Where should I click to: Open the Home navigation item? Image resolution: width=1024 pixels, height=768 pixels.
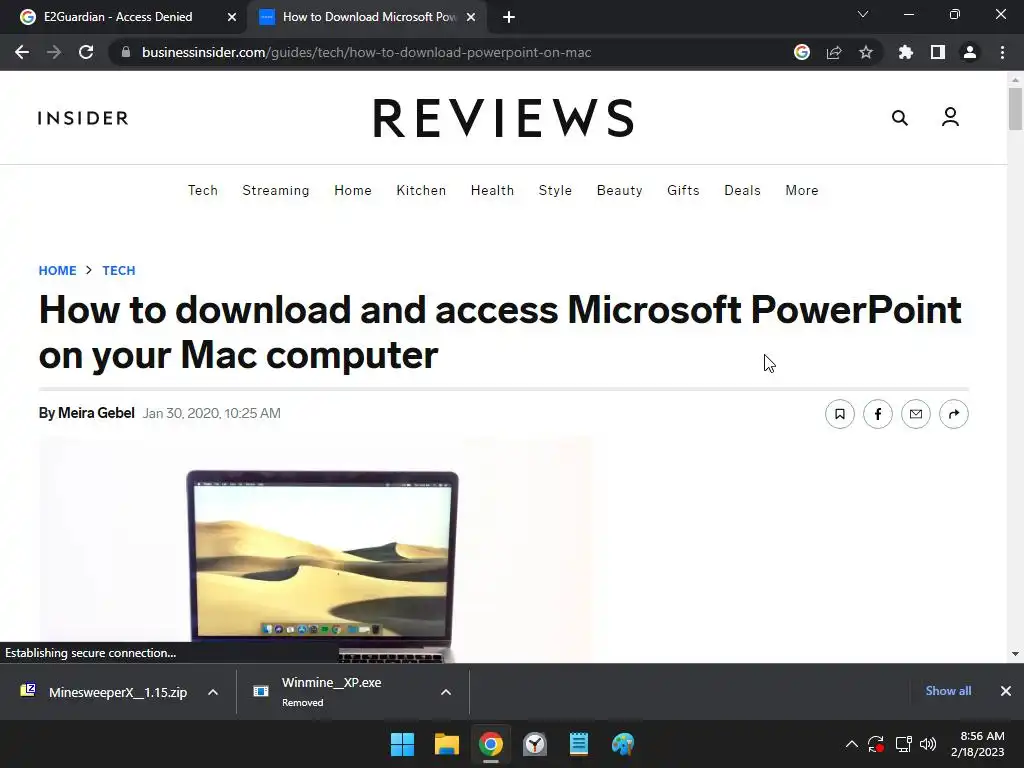tap(353, 191)
